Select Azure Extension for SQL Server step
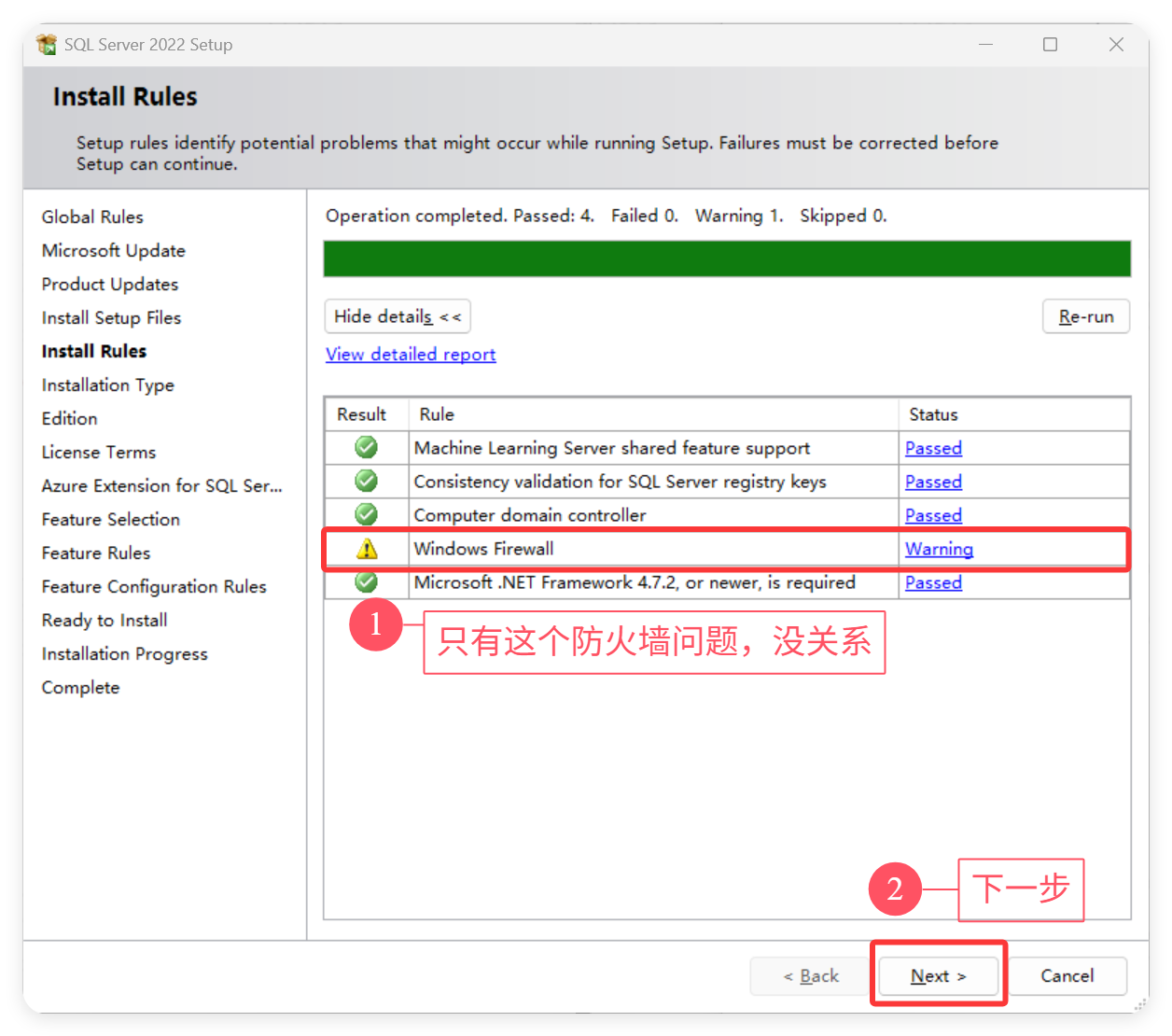Viewport: 1172px width, 1036px height. [x=161, y=485]
